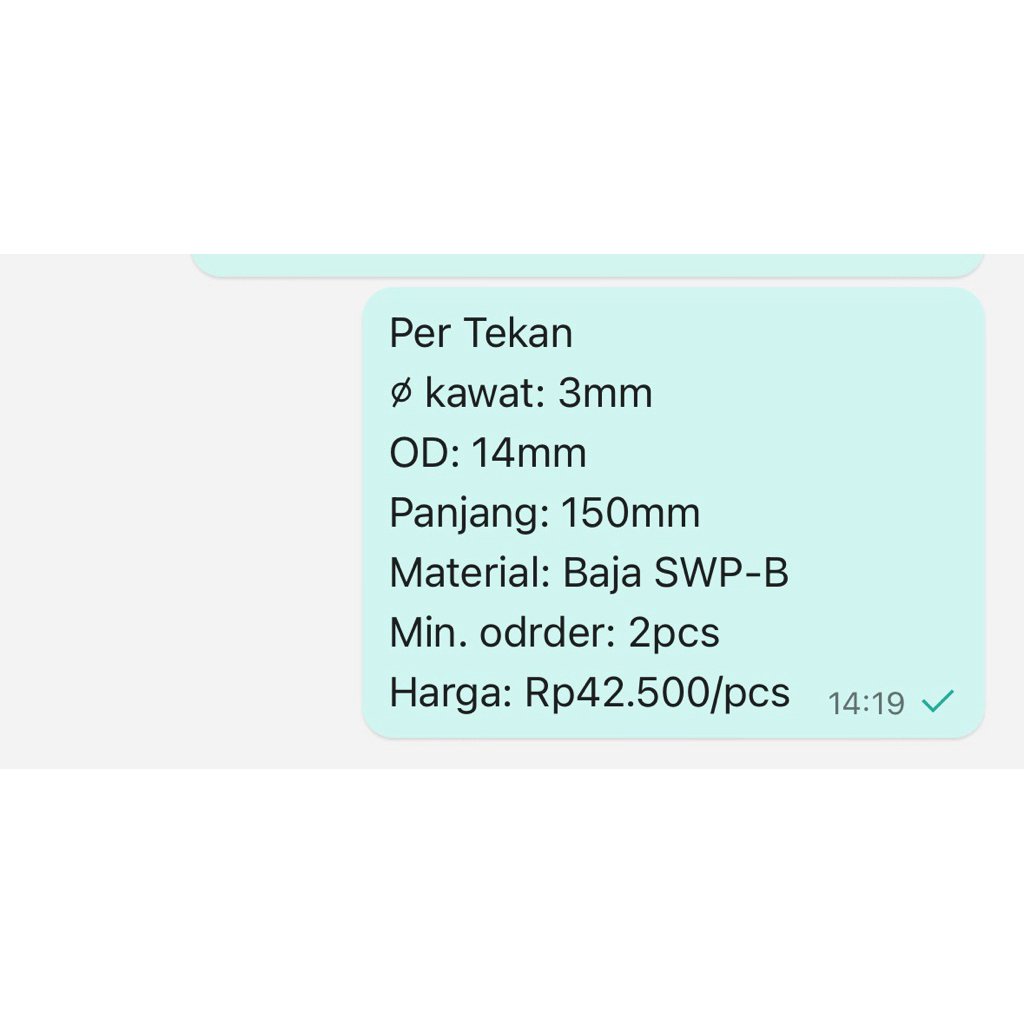Click the Panjang: 150mm text
The image size is (1024, 1024).
coord(545,513)
